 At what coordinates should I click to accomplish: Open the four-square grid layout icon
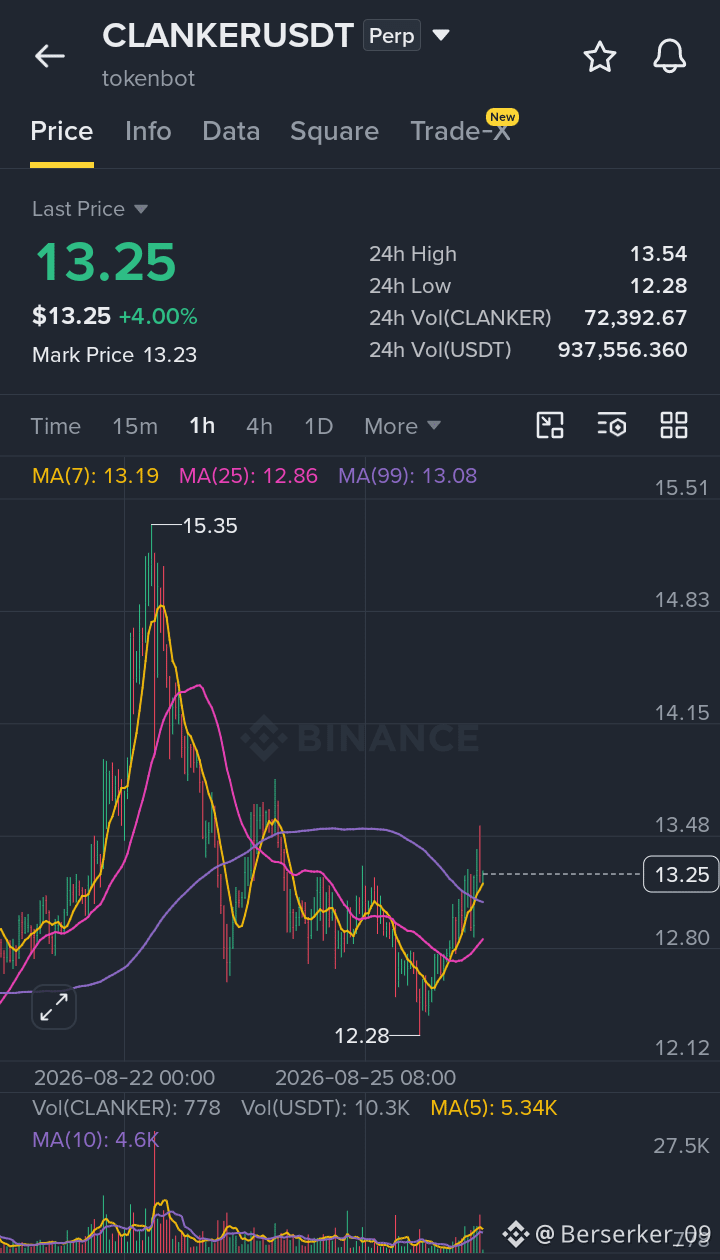click(x=674, y=425)
